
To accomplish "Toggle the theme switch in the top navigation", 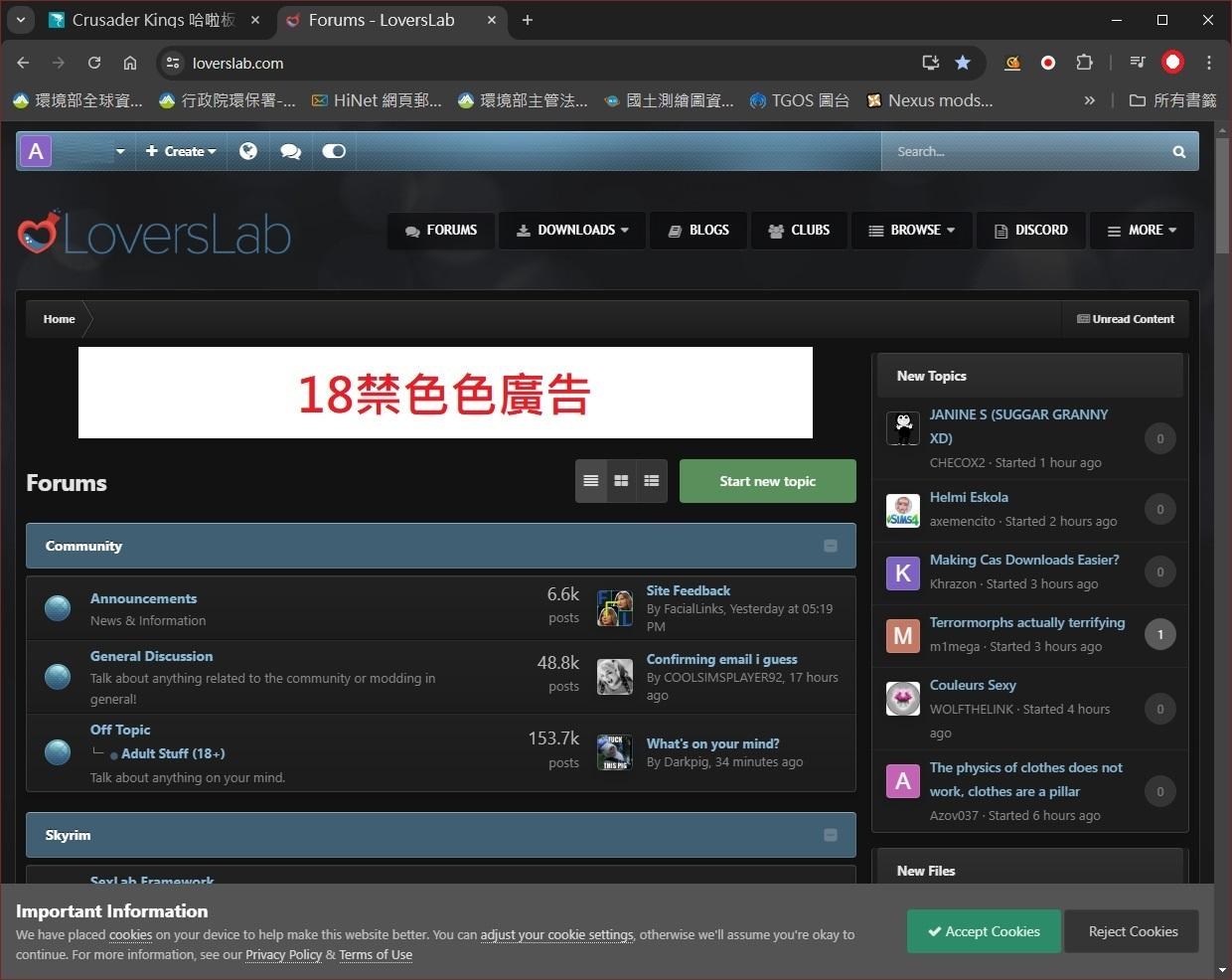I will pyautogui.click(x=333, y=151).
